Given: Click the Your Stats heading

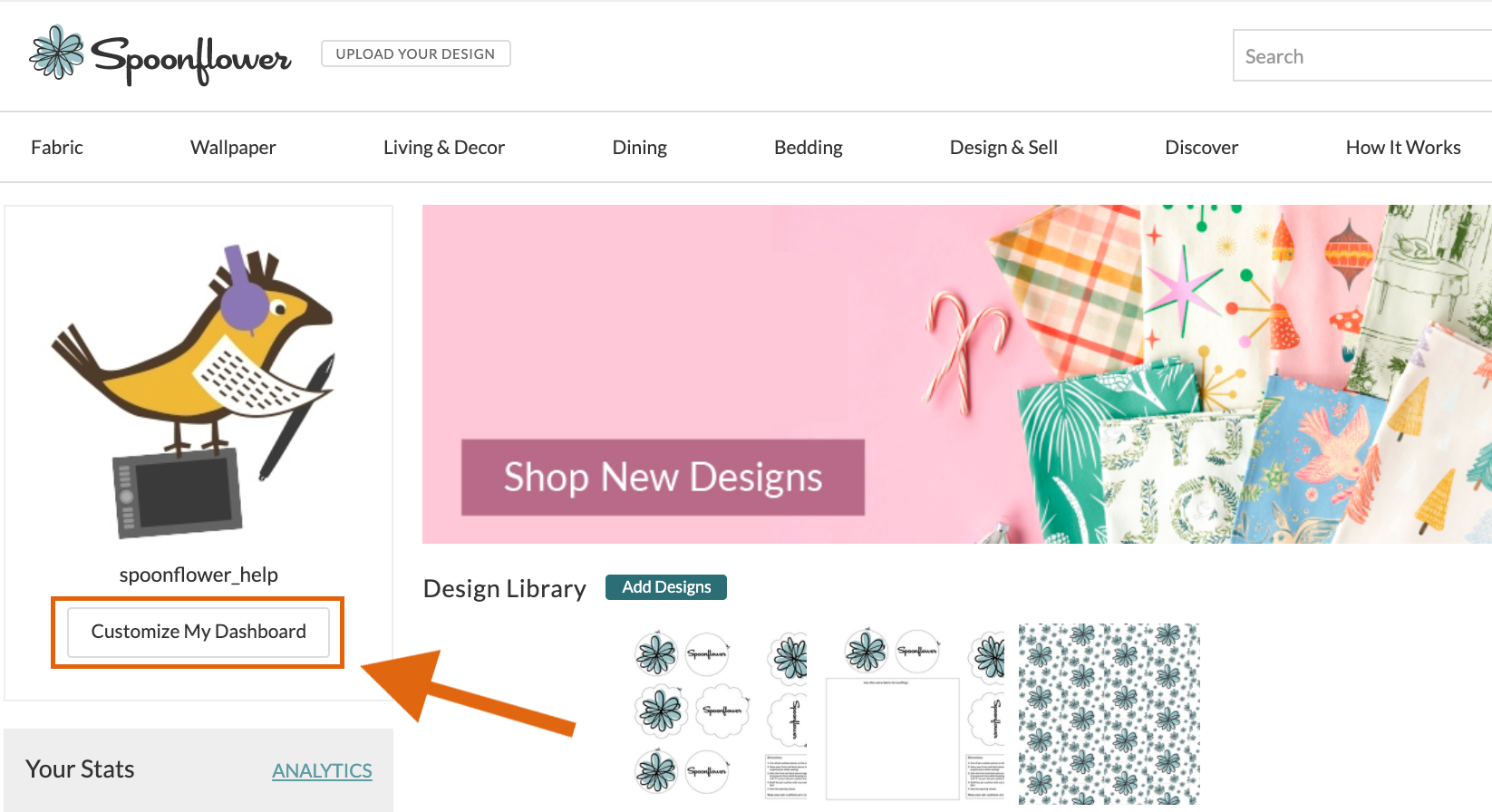Looking at the screenshot, I should click(x=80, y=769).
